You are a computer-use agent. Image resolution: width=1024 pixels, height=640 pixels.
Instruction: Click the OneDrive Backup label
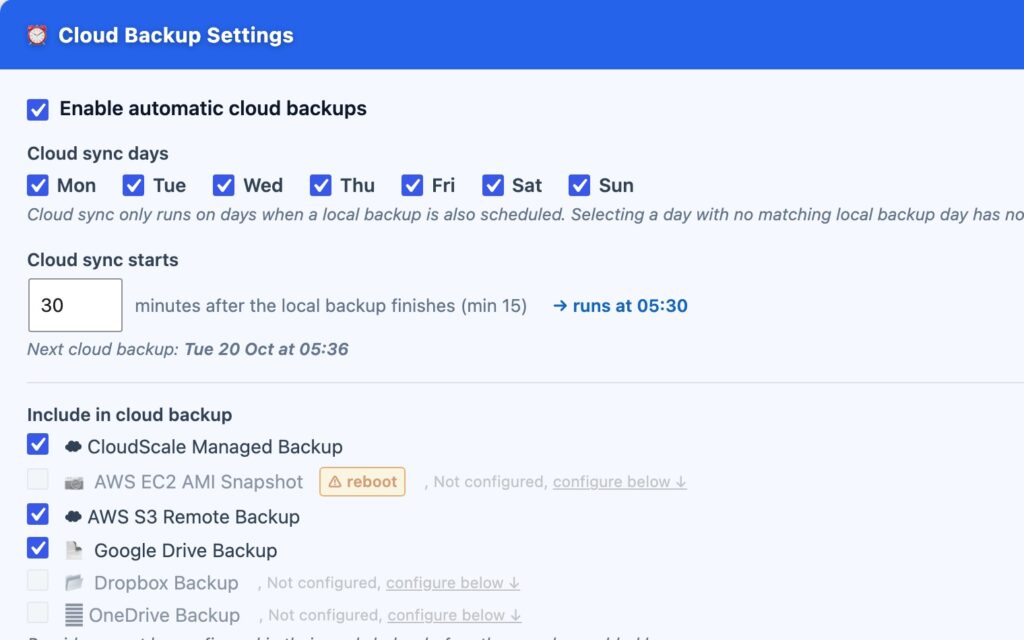pos(165,615)
